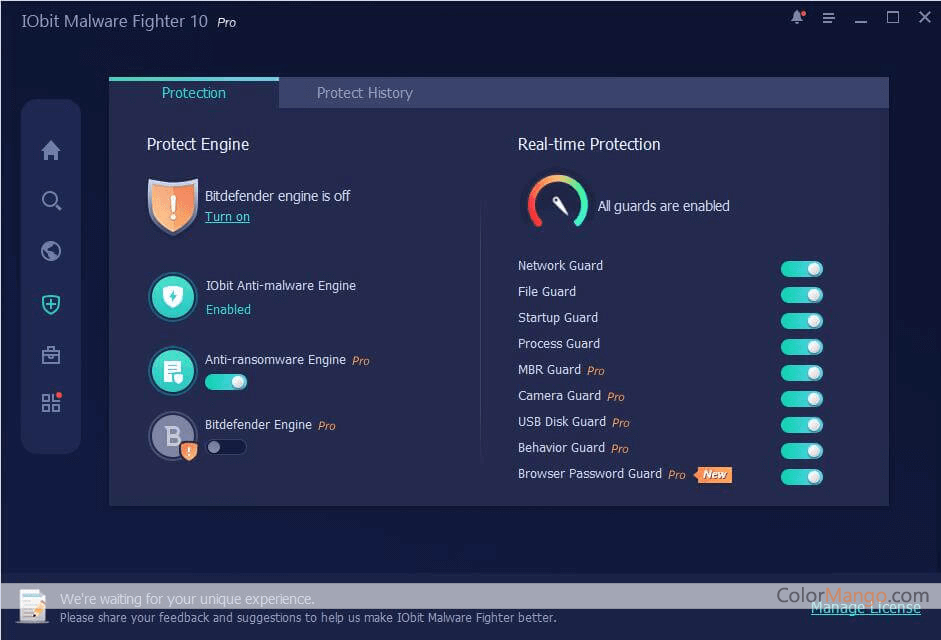Open the hamburger options menu
Viewport: 941px width, 640px height.
828,18
